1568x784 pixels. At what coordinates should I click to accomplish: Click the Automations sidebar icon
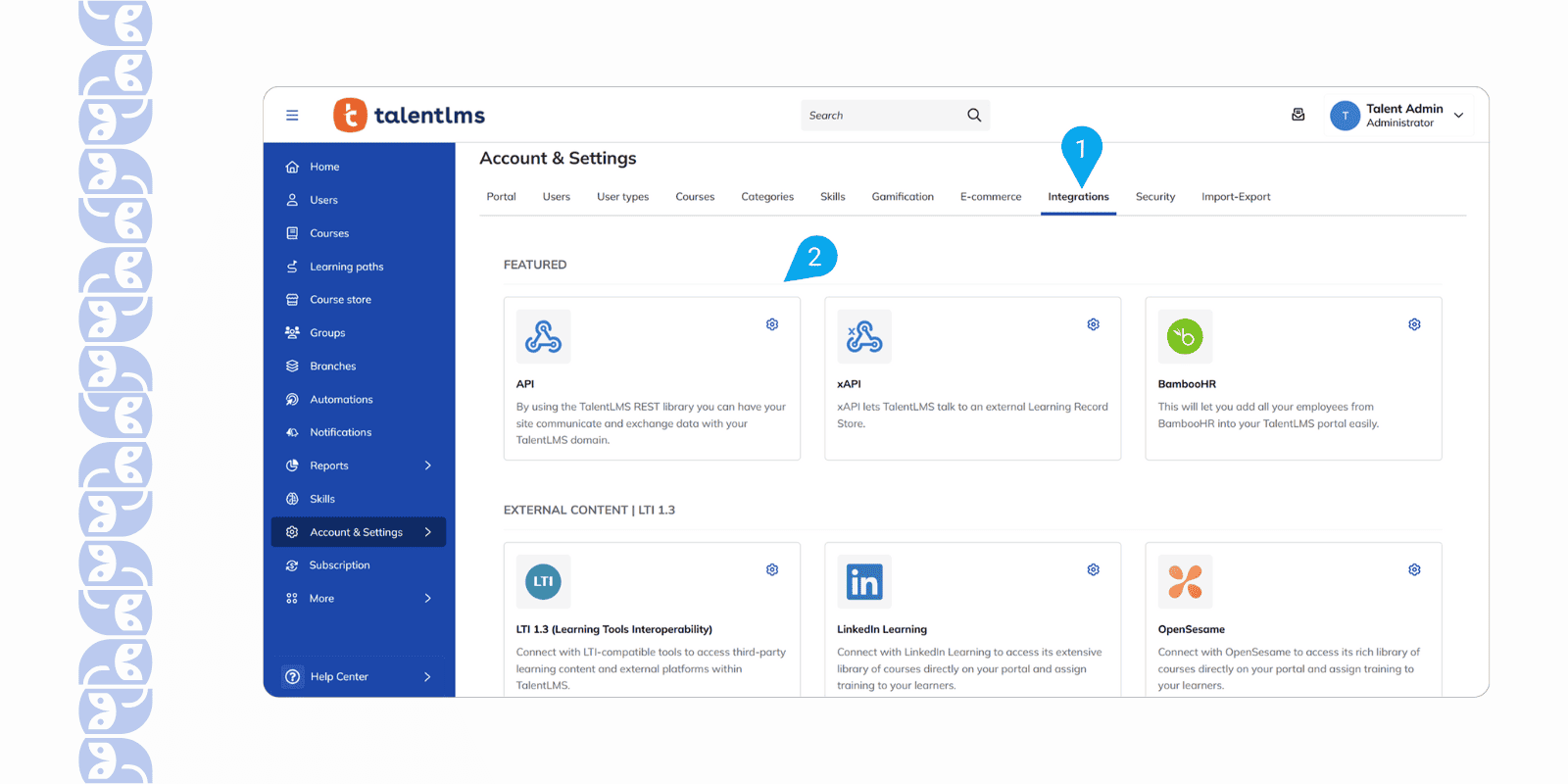click(x=292, y=400)
